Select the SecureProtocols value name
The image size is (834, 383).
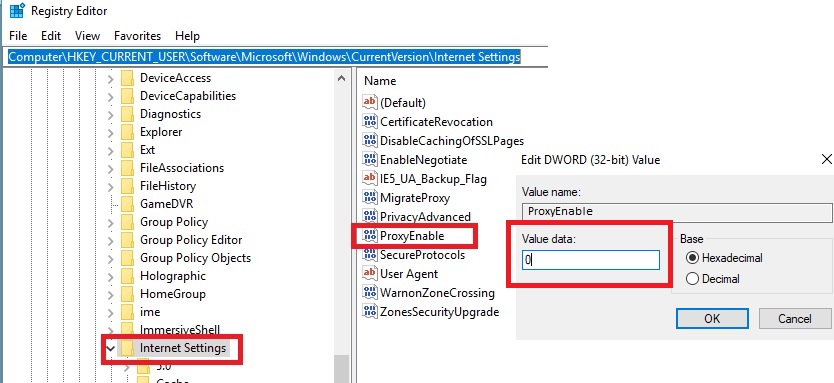click(422, 255)
